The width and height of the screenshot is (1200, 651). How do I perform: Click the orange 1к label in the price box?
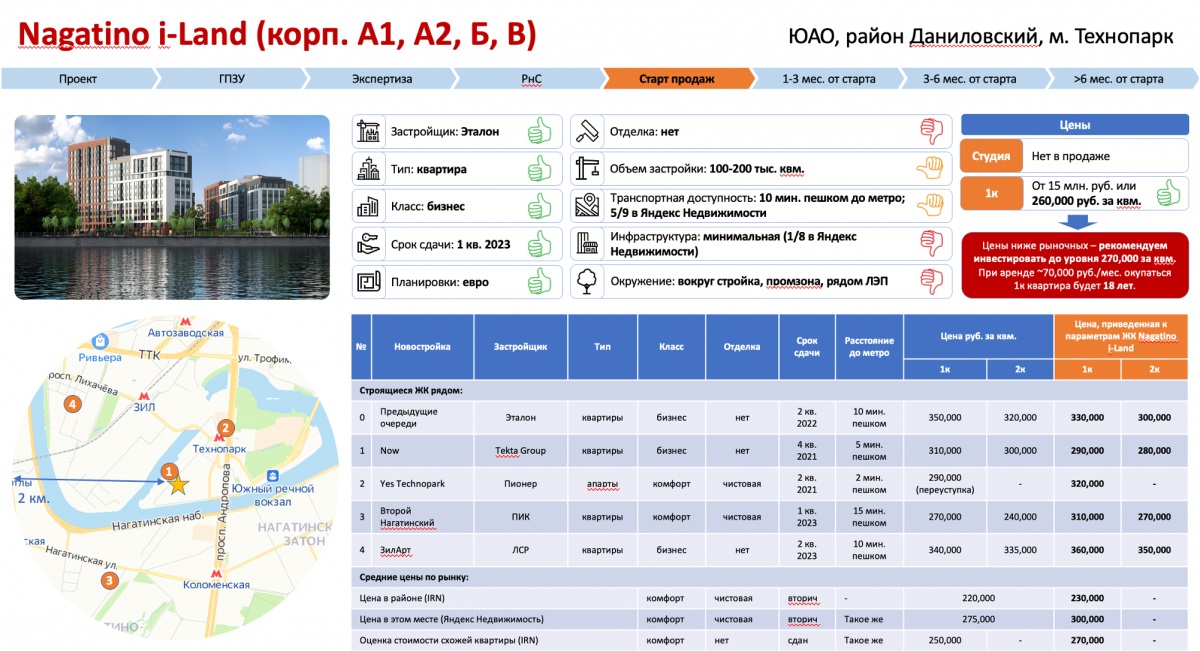(x=991, y=193)
